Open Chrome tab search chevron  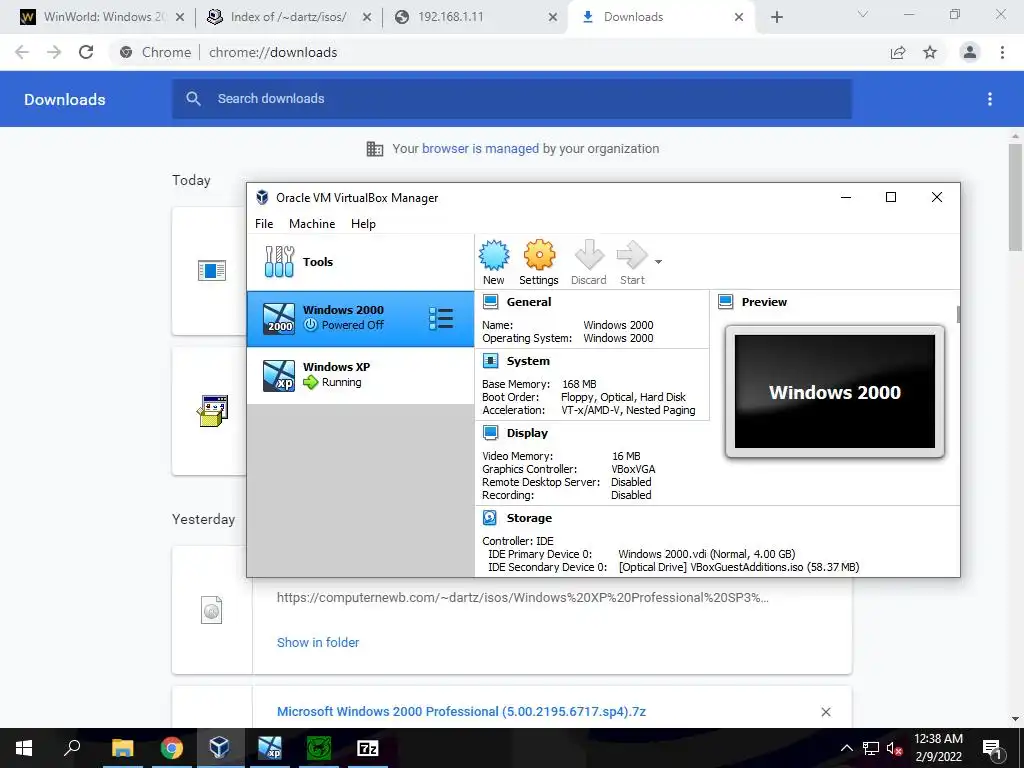pos(863,14)
